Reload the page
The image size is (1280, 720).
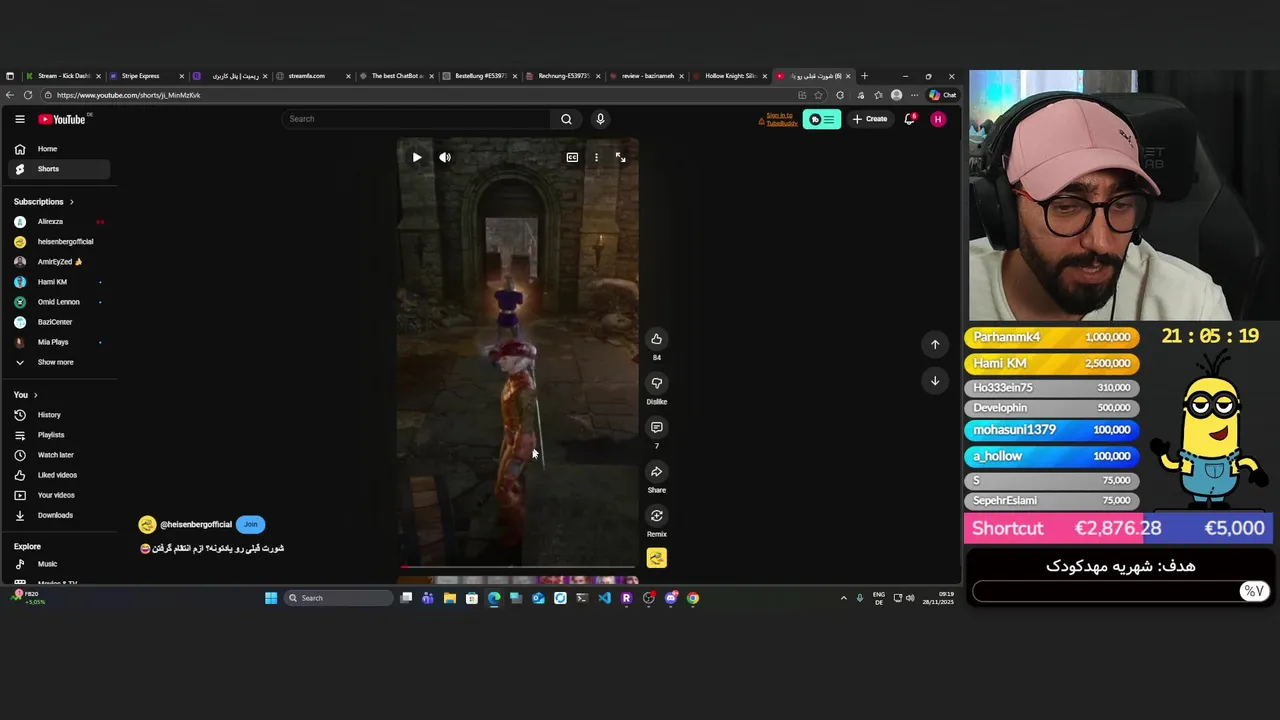[x=28, y=95]
